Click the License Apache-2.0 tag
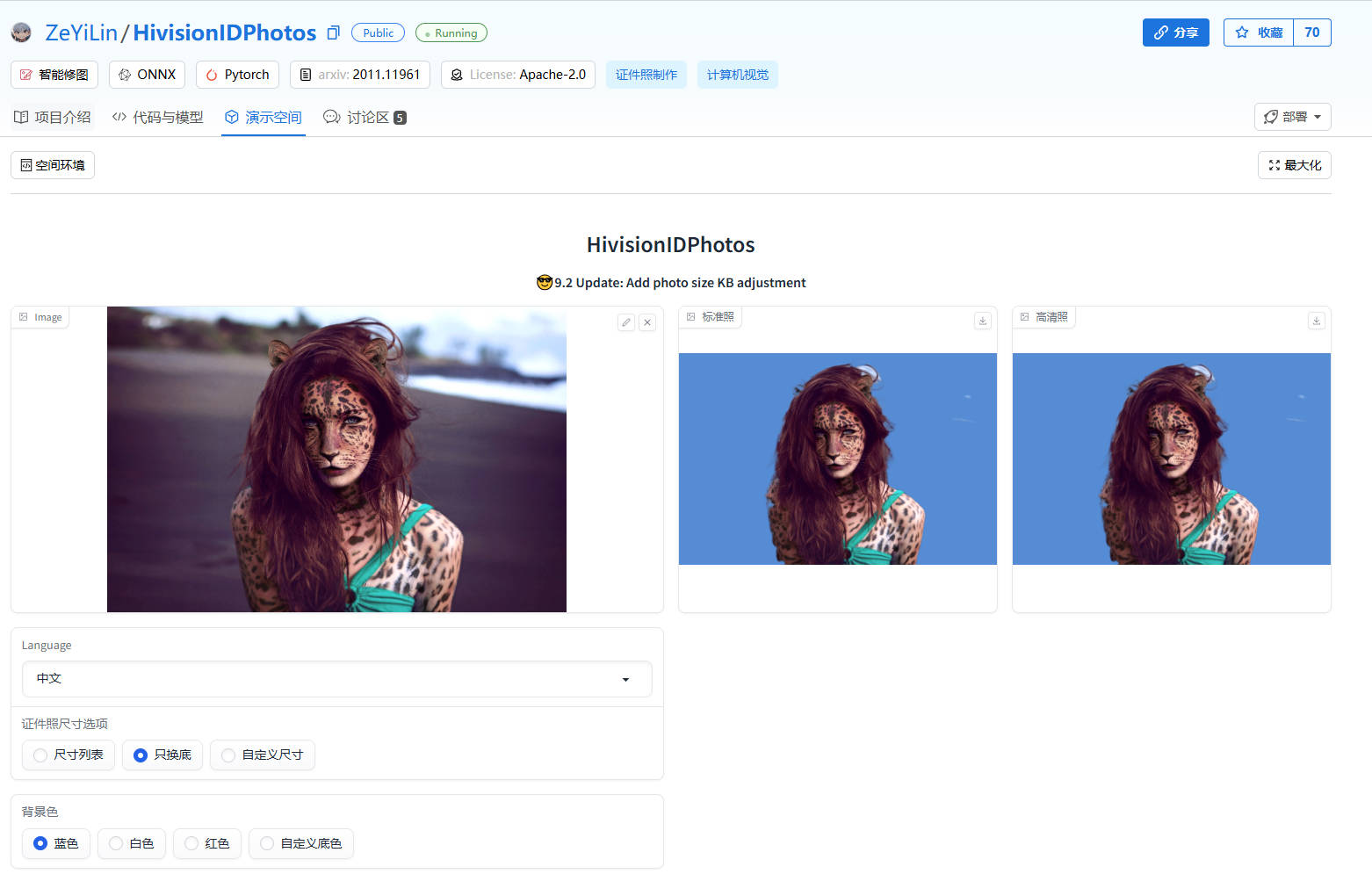Viewport: 1372px width, 874px height. [518, 75]
